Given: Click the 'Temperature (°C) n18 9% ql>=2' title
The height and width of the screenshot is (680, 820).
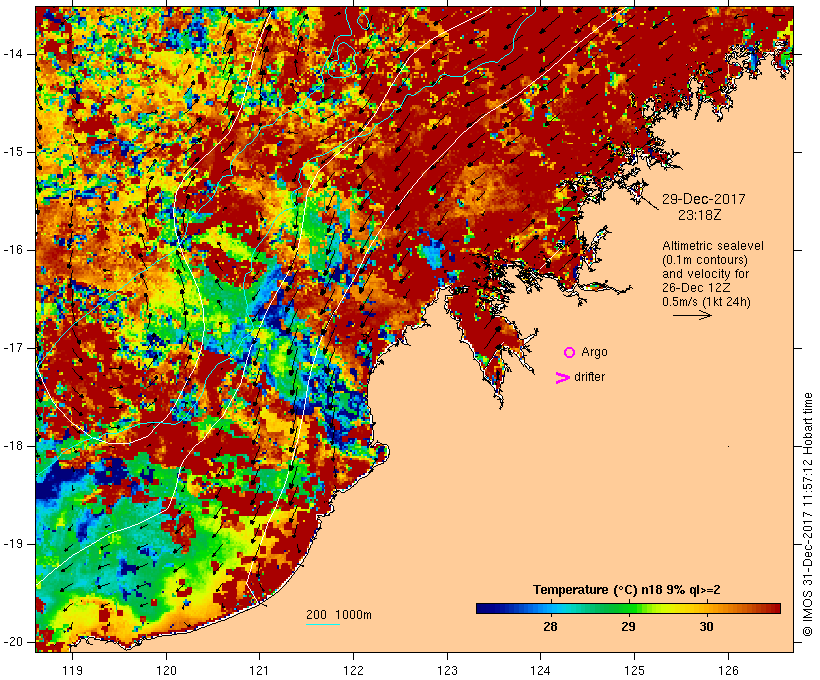Looking at the screenshot, I should [627, 590].
